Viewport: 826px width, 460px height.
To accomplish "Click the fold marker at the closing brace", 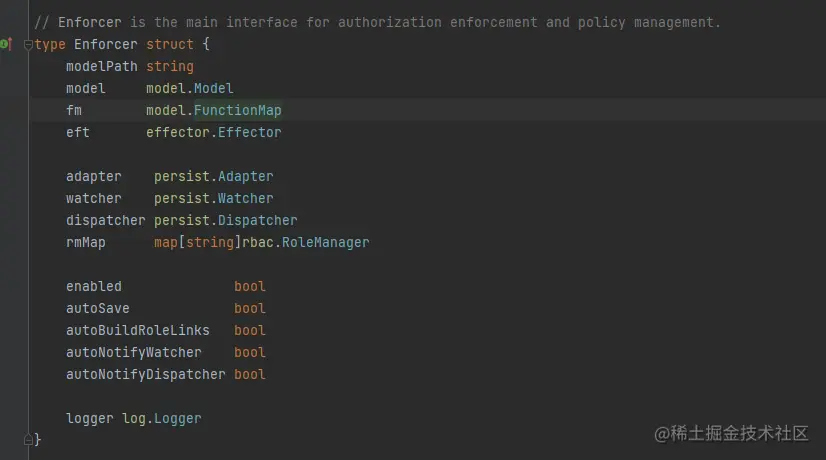I will click(29, 439).
